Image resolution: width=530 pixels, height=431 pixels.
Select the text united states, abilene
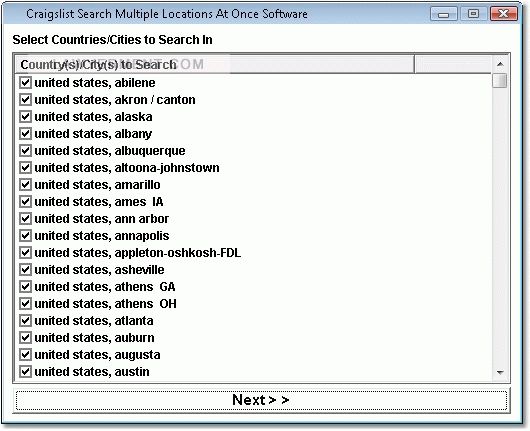point(95,83)
